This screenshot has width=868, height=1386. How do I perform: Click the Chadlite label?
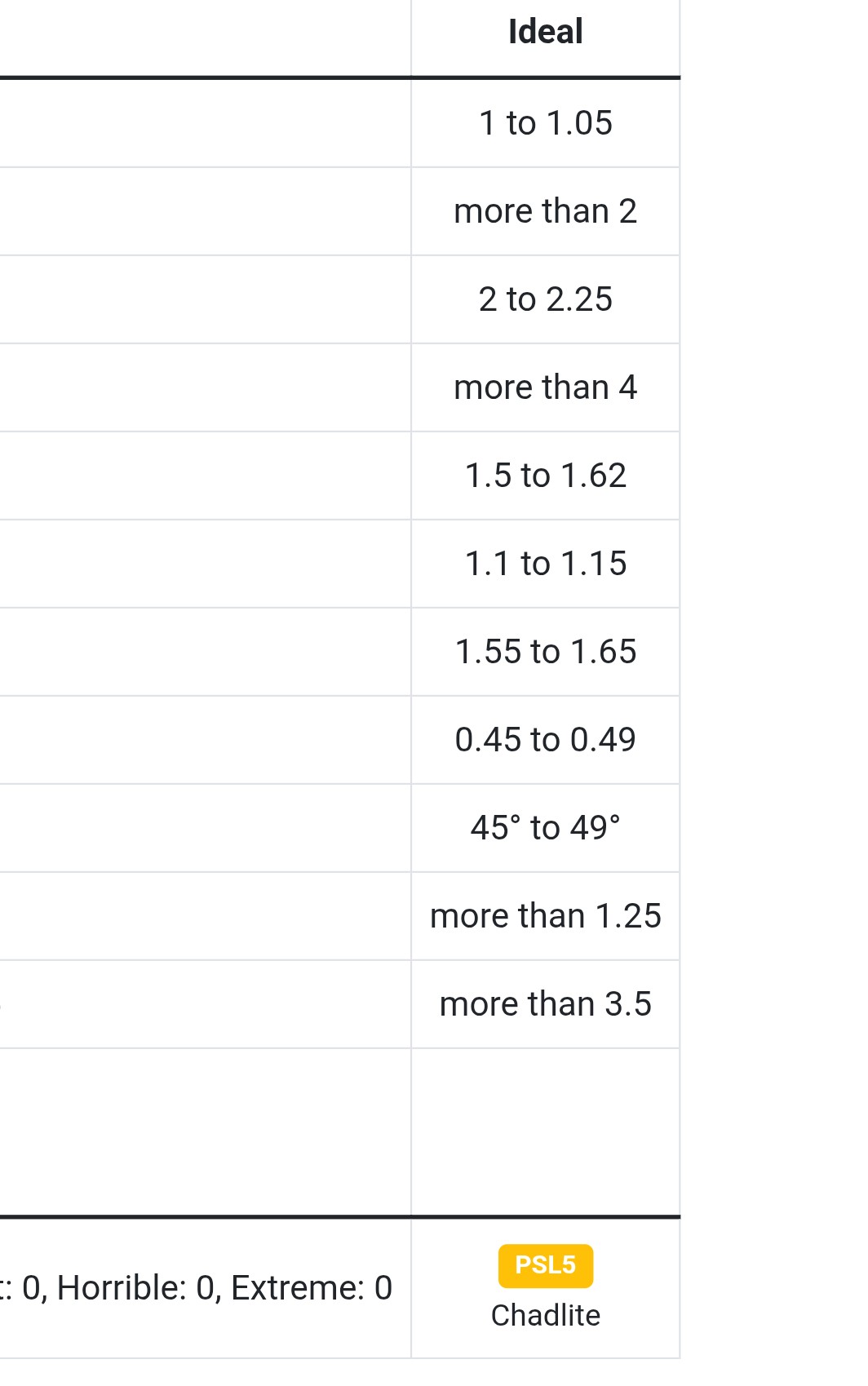click(x=545, y=1316)
